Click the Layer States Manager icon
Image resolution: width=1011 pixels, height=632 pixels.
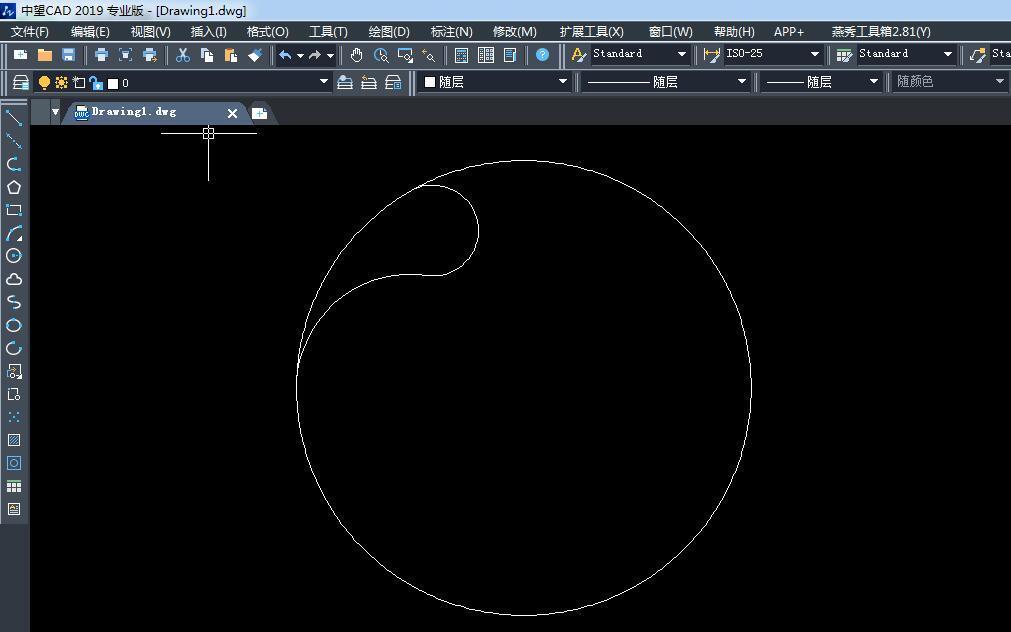coord(393,83)
